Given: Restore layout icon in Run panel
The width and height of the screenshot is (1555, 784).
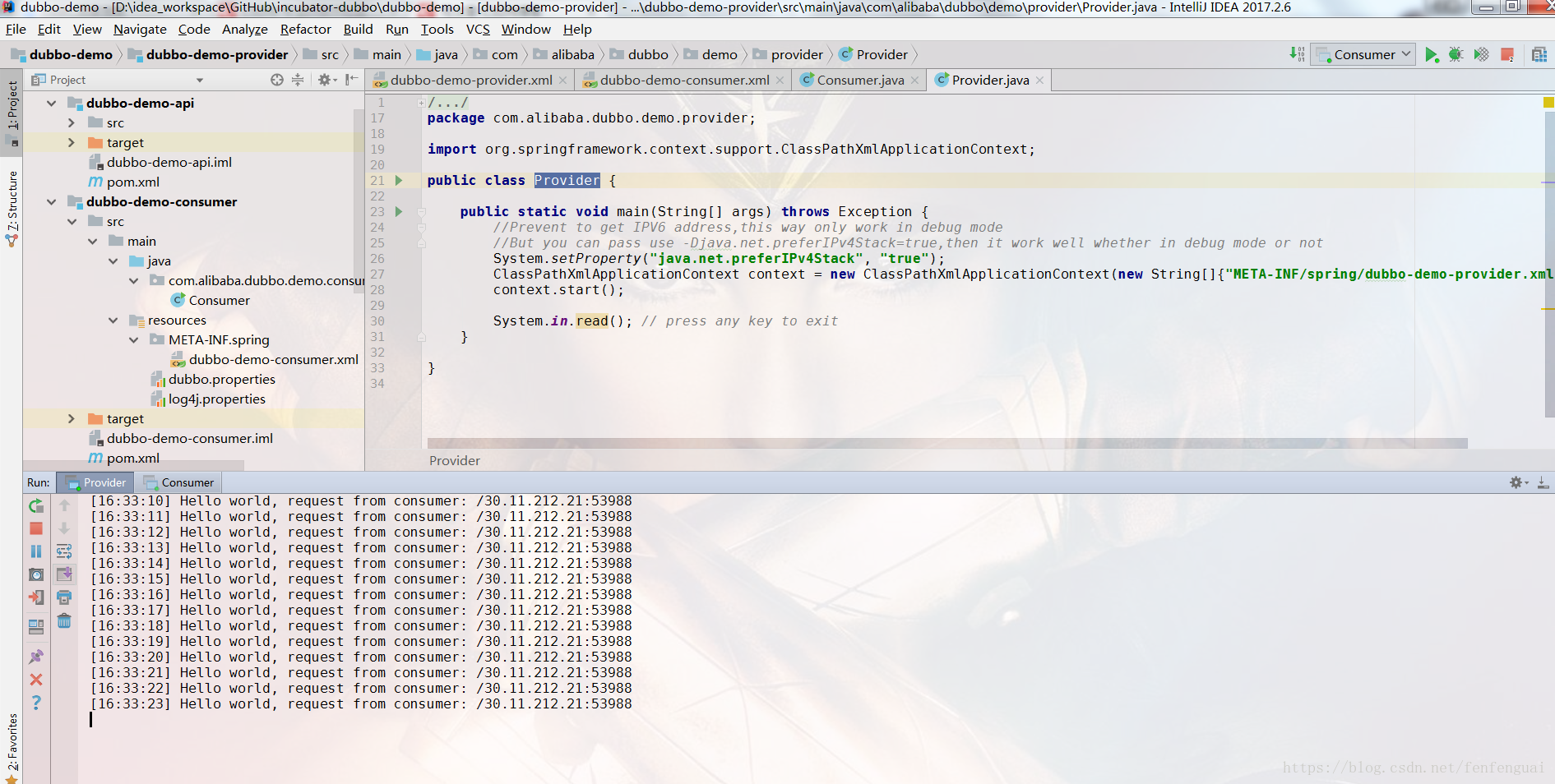Looking at the screenshot, I should (36, 627).
